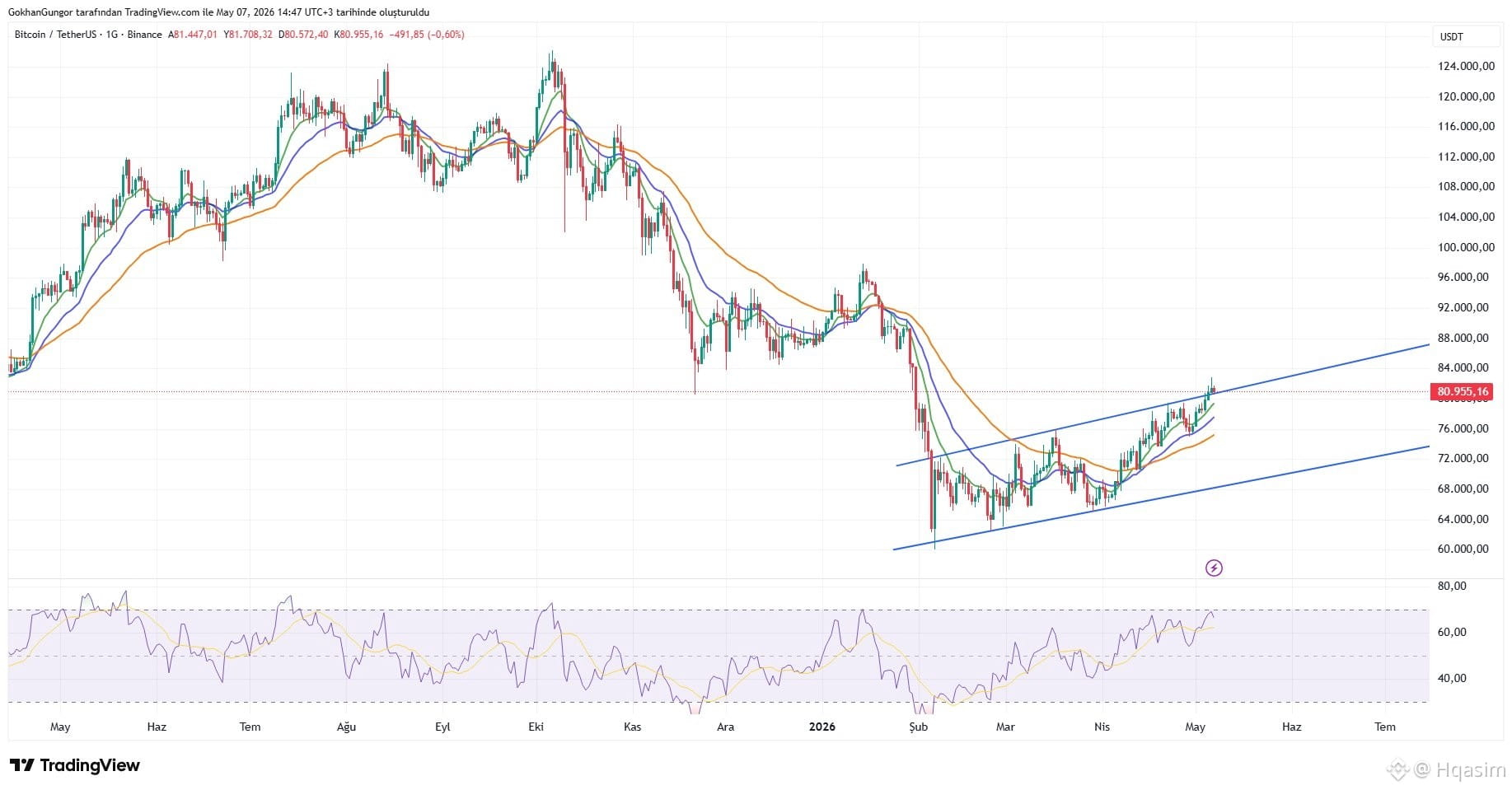The width and height of the screenshot is (1512, 790).
Task: Click the change value −491,85 (−0,60%)
Action: pos(427,35)
